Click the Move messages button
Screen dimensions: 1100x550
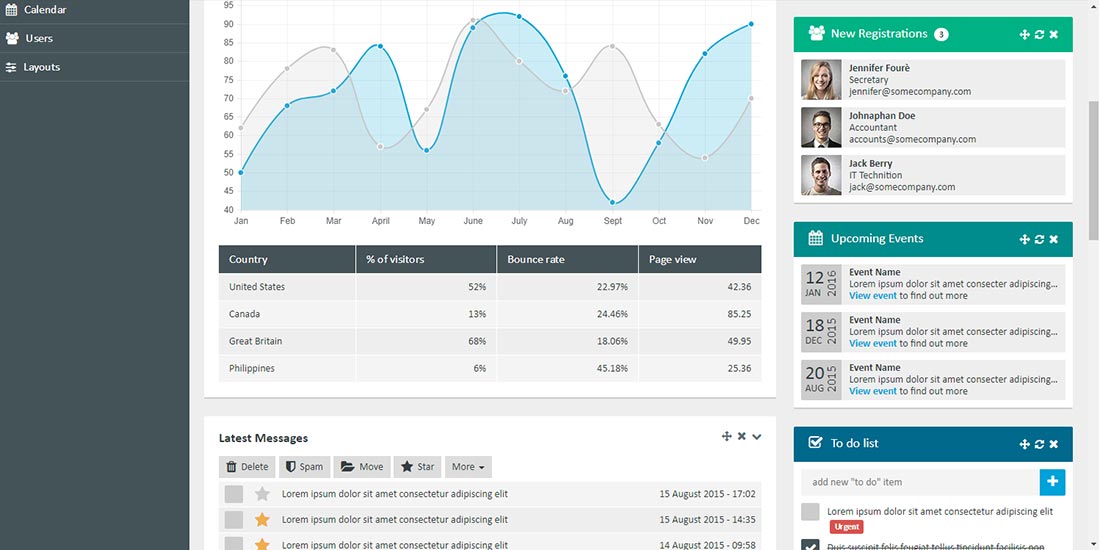[x=361, y=467]
